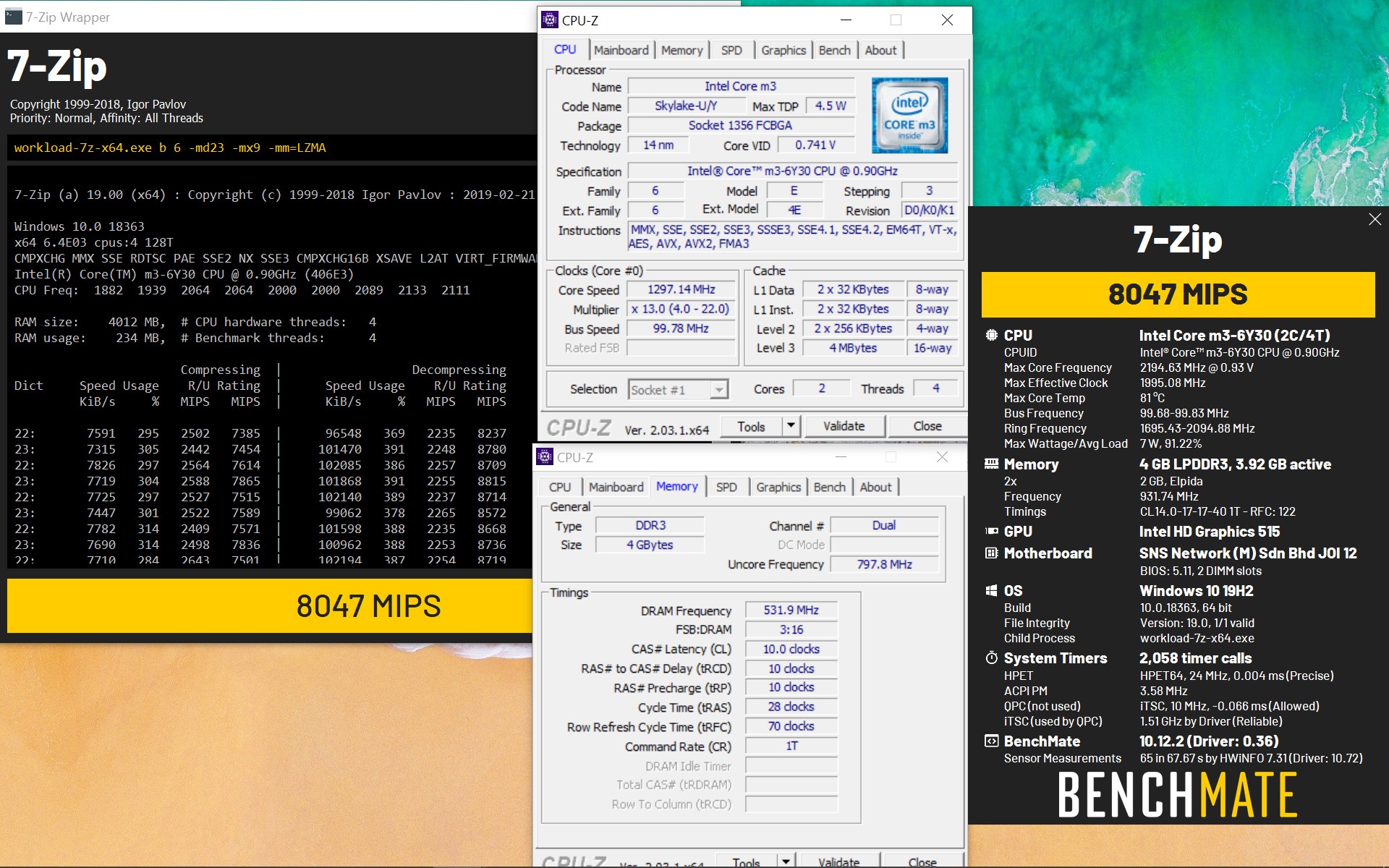This screenshot has width=1389, height=868.
Task: Click the CPU-Z app icon in the Memory window title bar
Action: pos(545,456)
